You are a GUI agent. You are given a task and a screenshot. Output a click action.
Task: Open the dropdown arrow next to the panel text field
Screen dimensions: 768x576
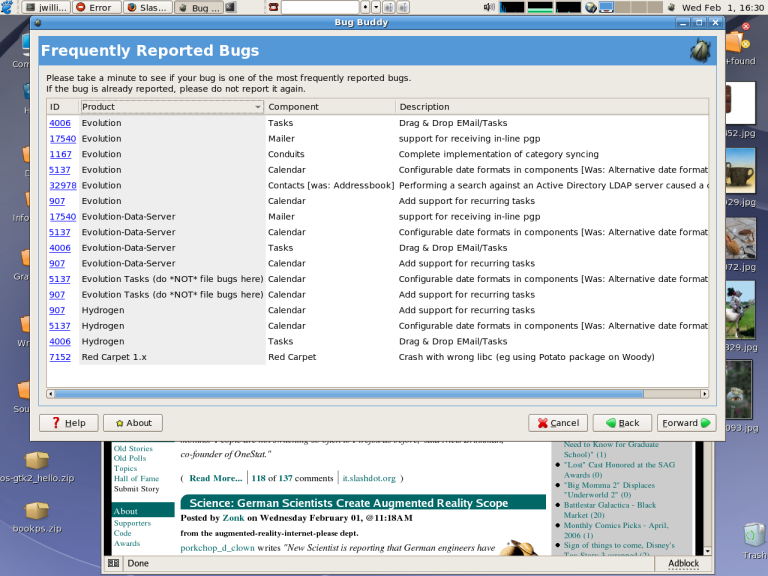tap(376, 7)
